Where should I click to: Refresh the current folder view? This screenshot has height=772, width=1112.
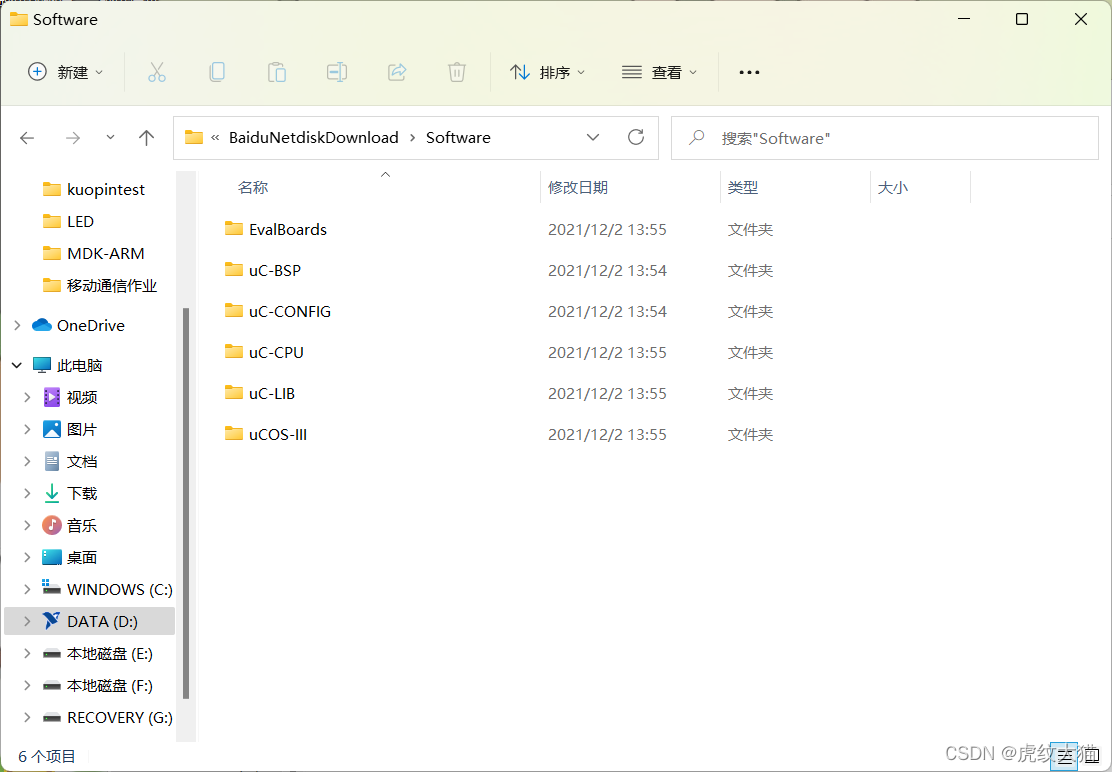tap(636, 137)
